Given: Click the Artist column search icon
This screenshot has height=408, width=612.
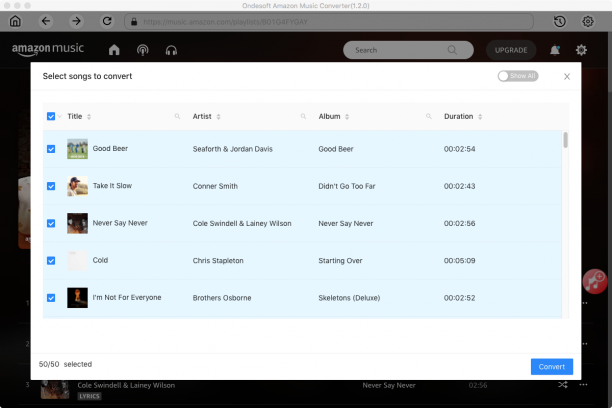Looking at the screenshot, I should point(303,116).
